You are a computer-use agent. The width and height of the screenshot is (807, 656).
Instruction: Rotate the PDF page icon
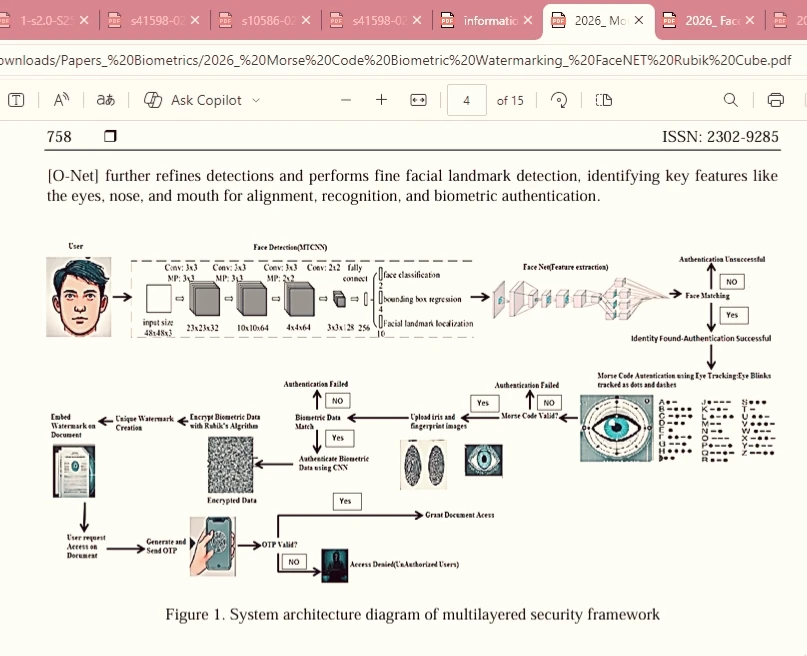(x=559, y=100)
